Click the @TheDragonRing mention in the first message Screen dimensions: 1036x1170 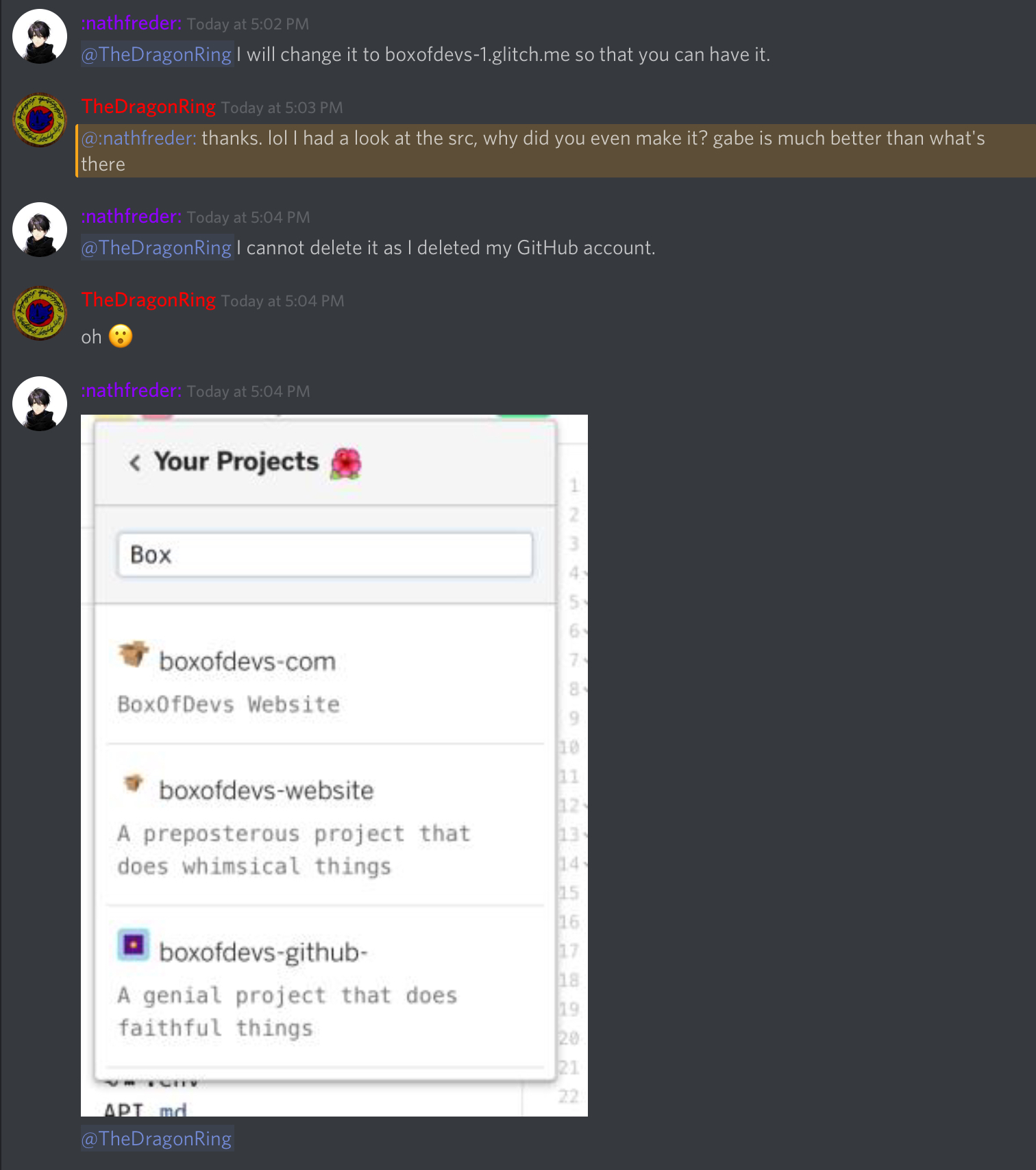(157, 55)
